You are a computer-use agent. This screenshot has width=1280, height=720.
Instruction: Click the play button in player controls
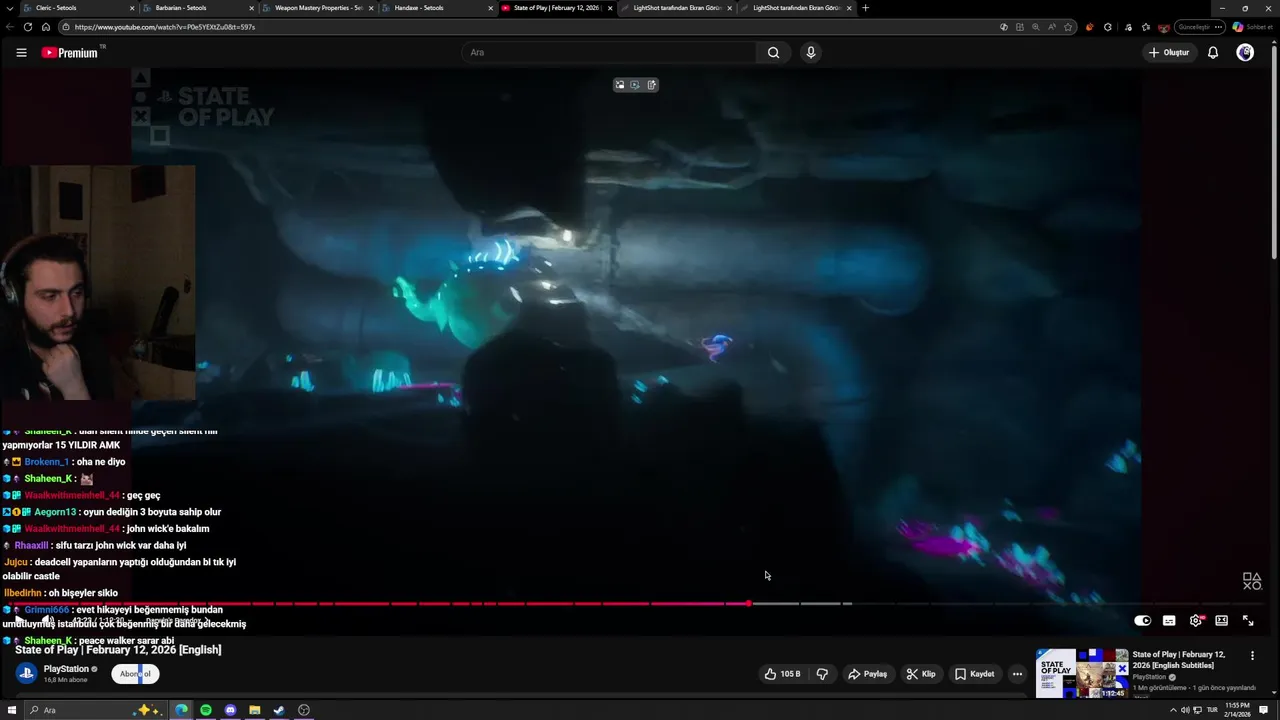(19, 621)
